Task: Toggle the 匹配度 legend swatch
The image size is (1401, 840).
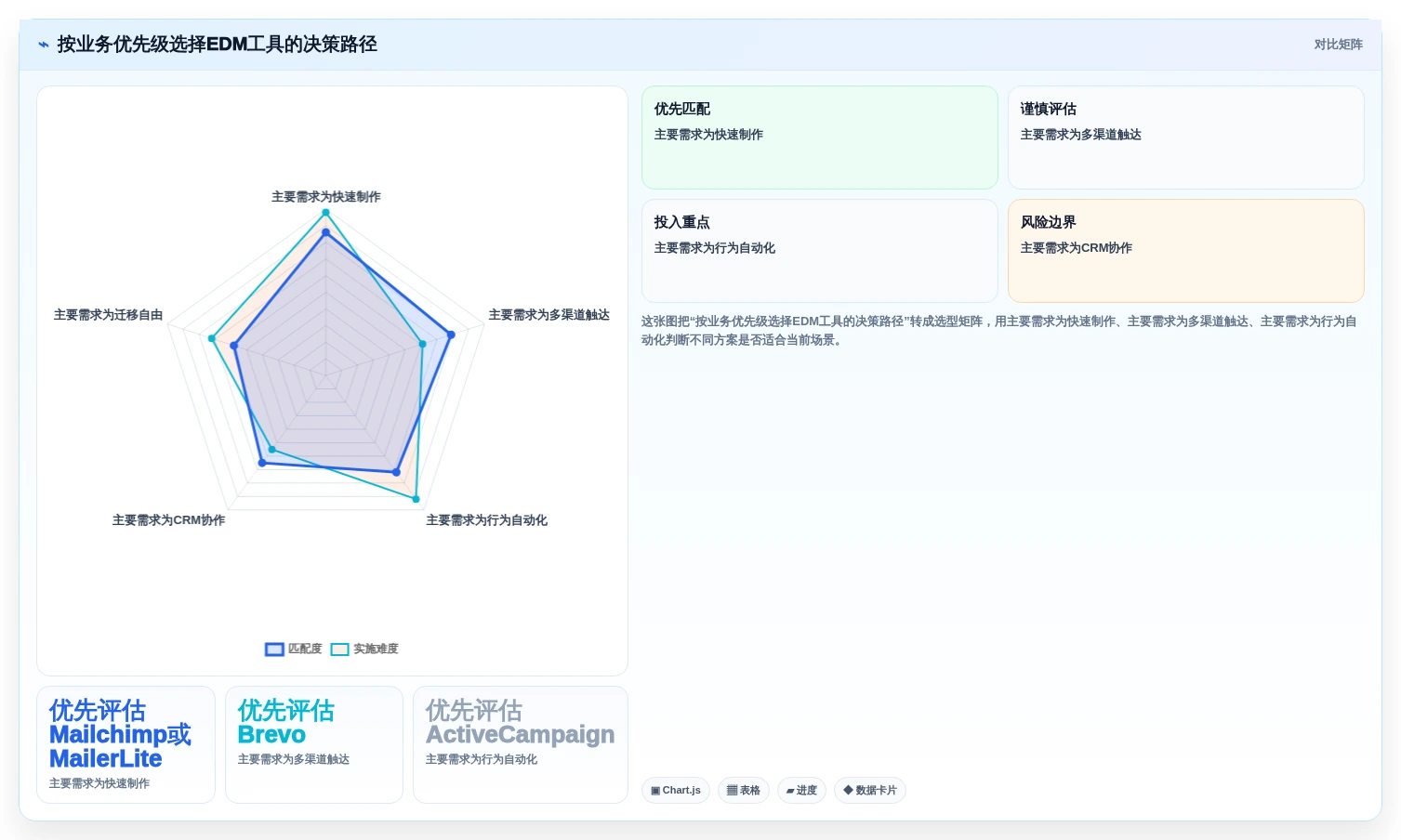Action: pyautogui.click(x=274, y=650)
